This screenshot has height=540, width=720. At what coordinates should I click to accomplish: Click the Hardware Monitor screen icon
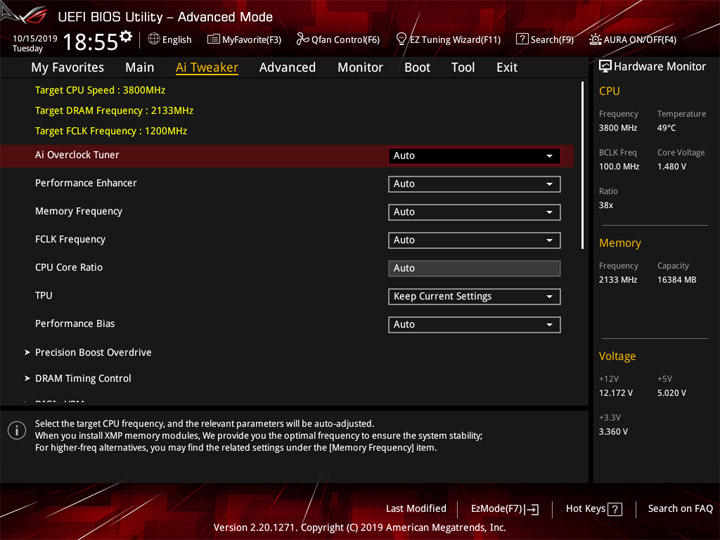click(x=605, y=67)
